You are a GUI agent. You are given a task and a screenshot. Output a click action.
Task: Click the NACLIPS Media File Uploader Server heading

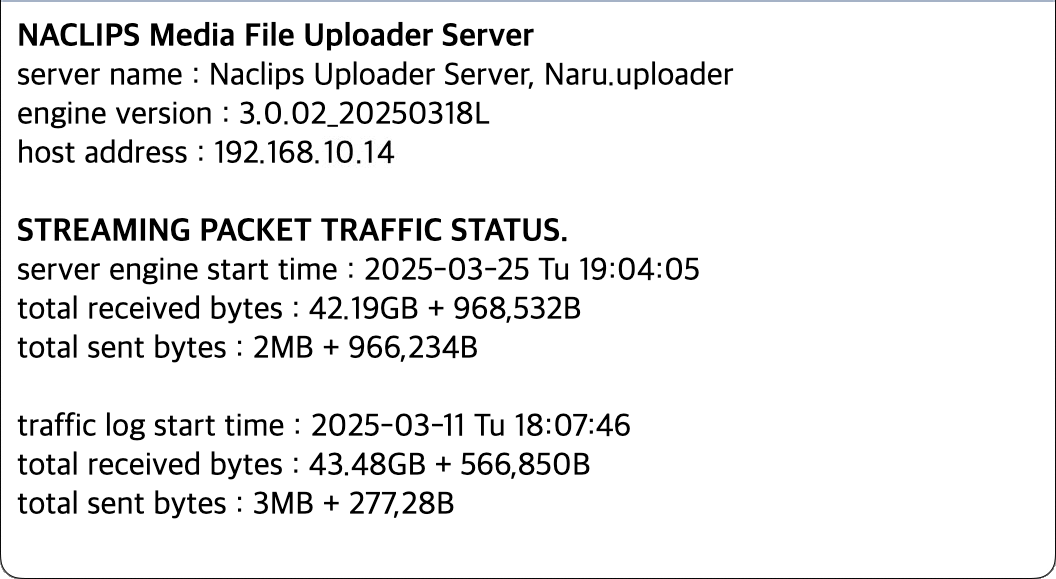click(275, 35)
